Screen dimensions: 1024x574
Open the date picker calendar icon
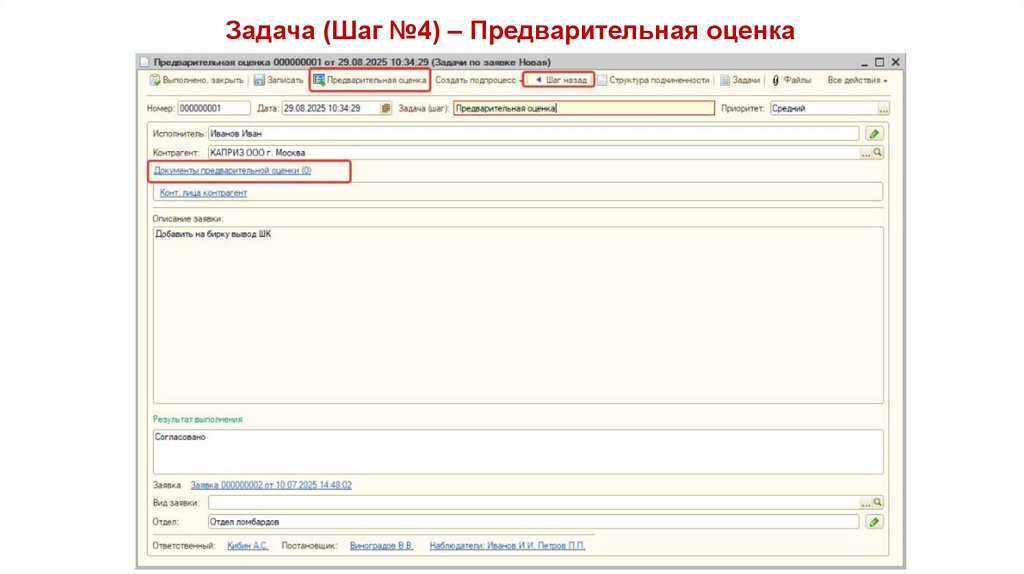click(386, 108)
